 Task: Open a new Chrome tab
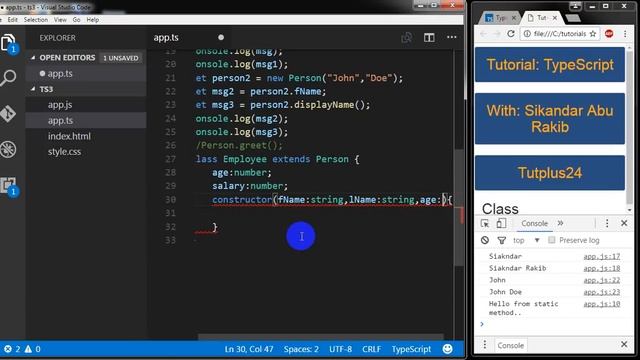point(573,18)
